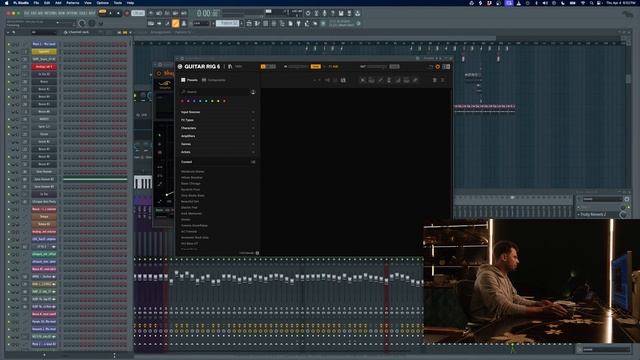Open the Add menu

pyautogui.click(x=58, y=3)
